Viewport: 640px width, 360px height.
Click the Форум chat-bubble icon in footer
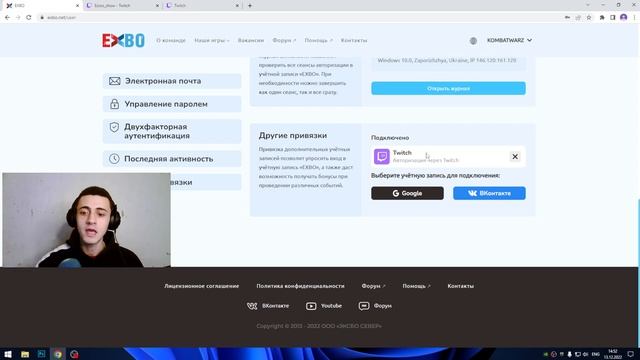[x=364, y=306]
